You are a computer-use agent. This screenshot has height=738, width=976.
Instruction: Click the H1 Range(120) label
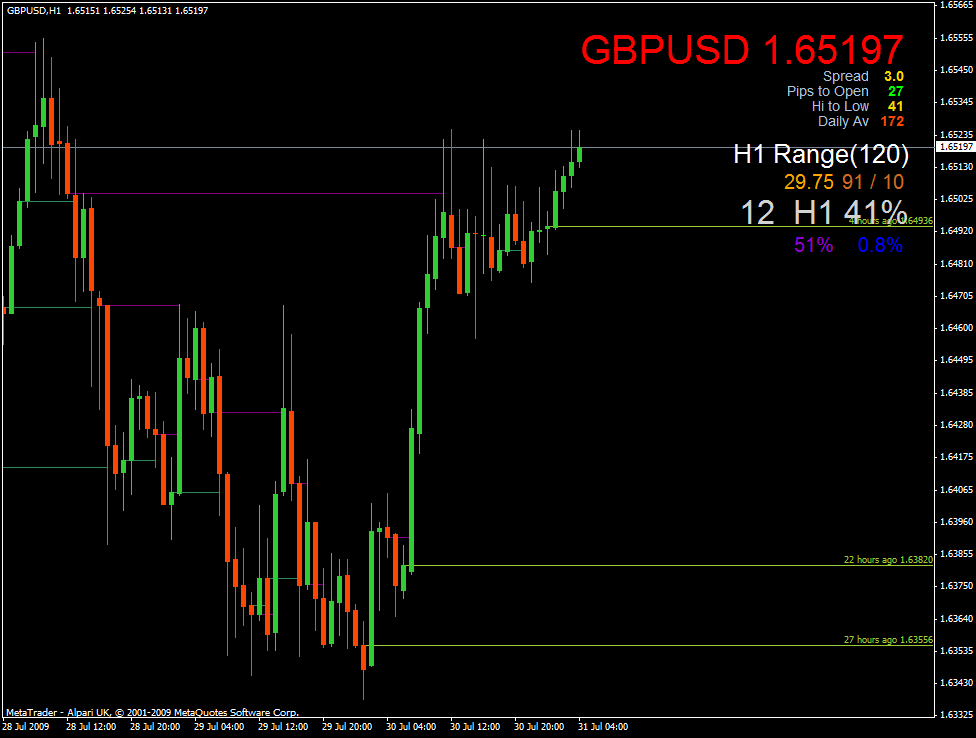(821, 154)
